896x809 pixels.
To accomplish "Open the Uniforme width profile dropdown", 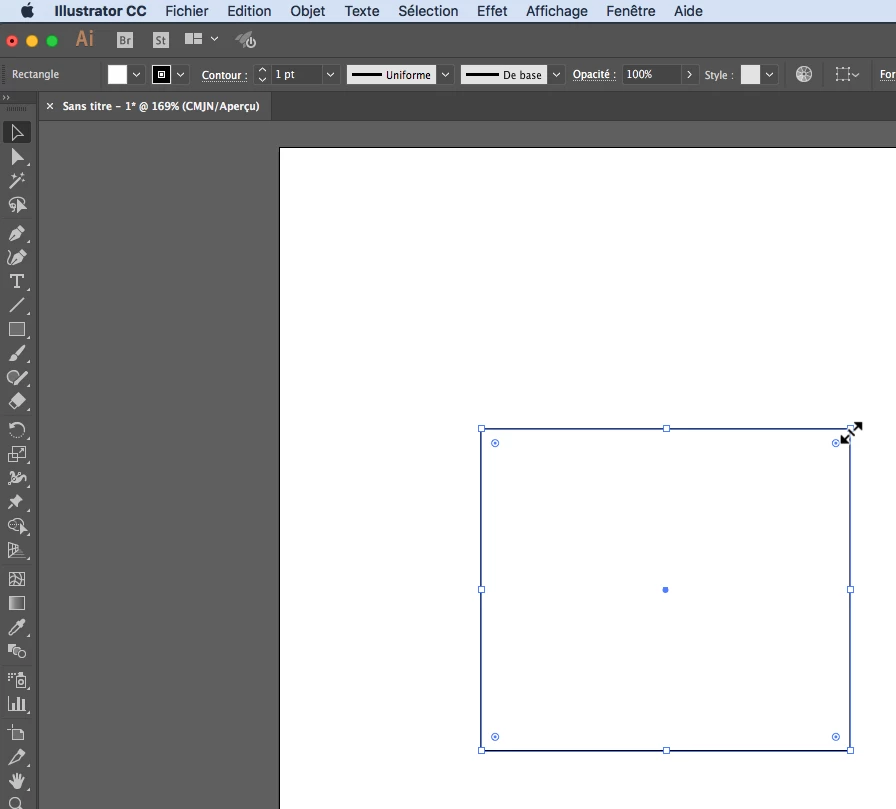I will tap(445, 74).
